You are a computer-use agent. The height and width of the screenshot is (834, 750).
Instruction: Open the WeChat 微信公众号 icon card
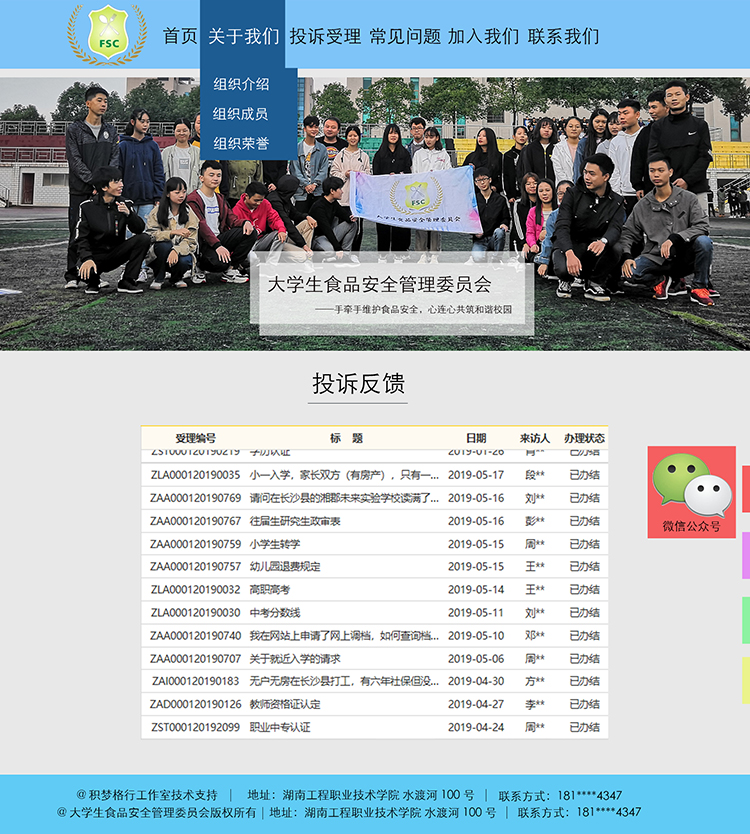click(691, 492)
